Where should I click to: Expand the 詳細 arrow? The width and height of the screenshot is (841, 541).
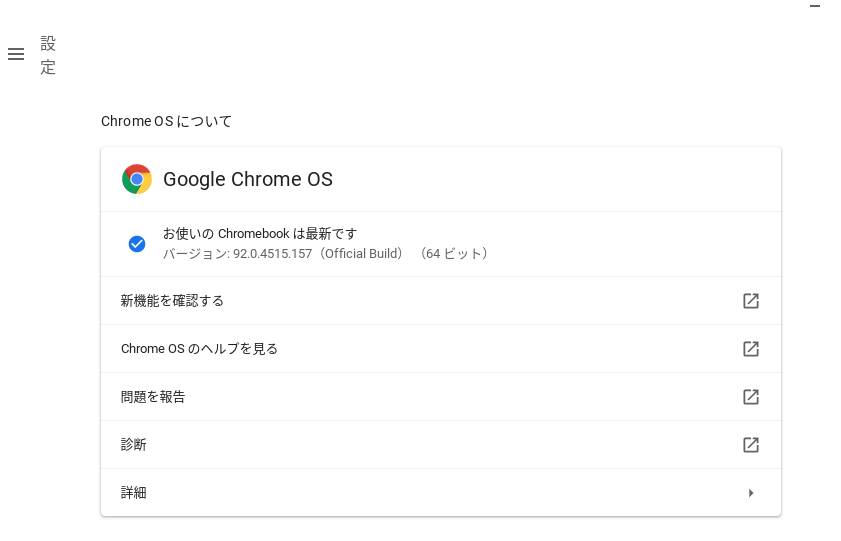tap(751, 493)
